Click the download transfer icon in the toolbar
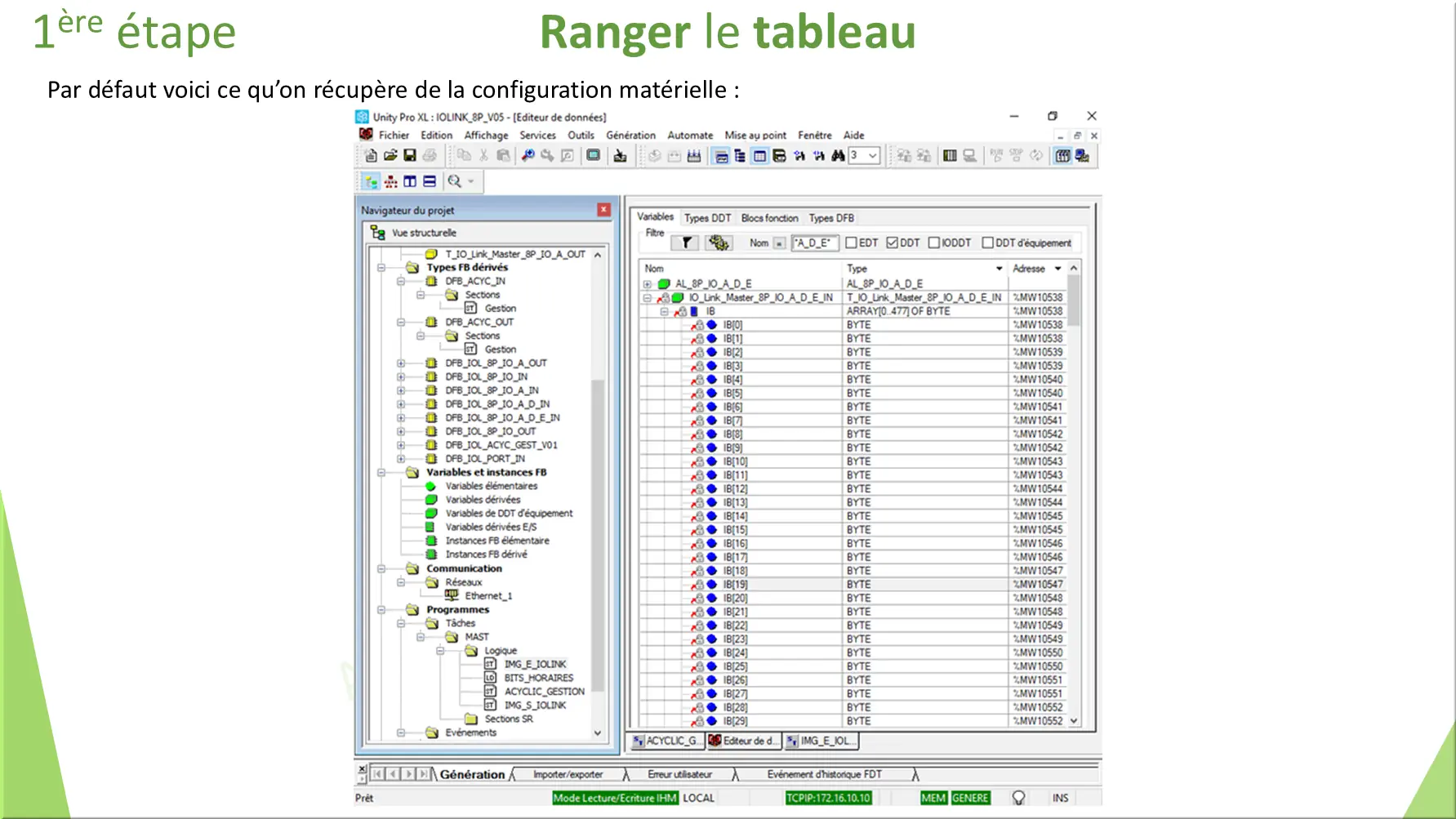Viewport: 1456px width, 819px height. [x=620, y=155]
